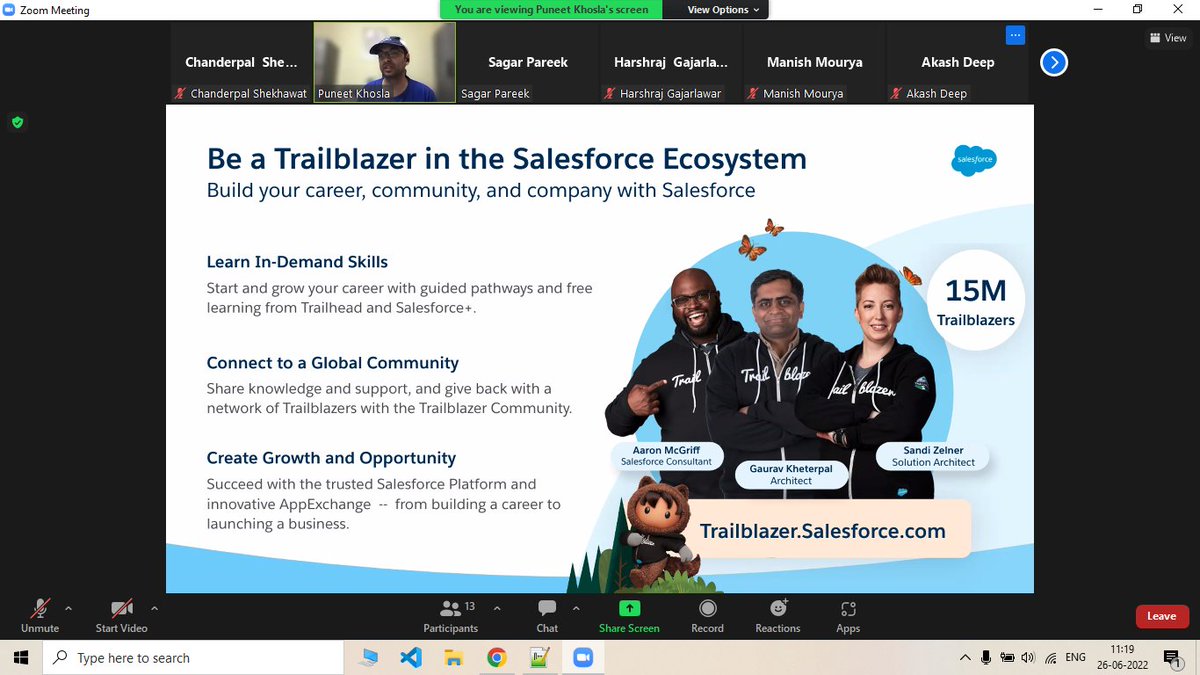Click the slide title Be a Trailblazer

(506, 158)
